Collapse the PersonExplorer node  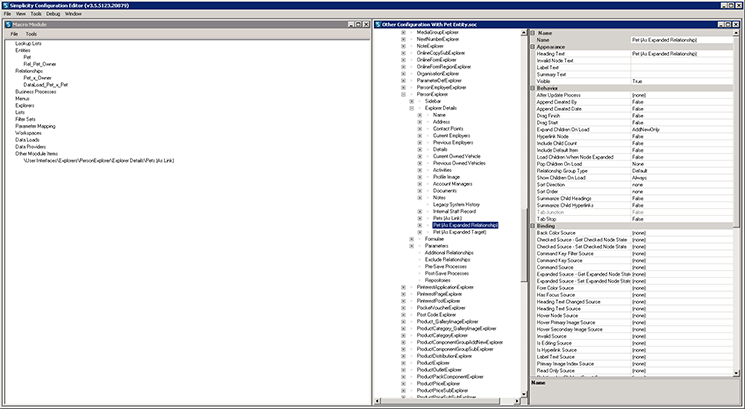(403, 95)
